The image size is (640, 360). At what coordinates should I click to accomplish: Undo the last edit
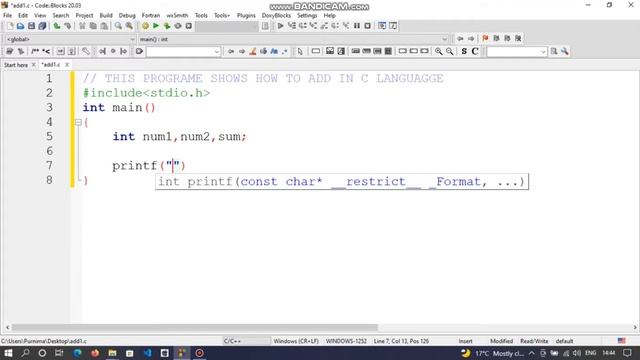(57, 26)
